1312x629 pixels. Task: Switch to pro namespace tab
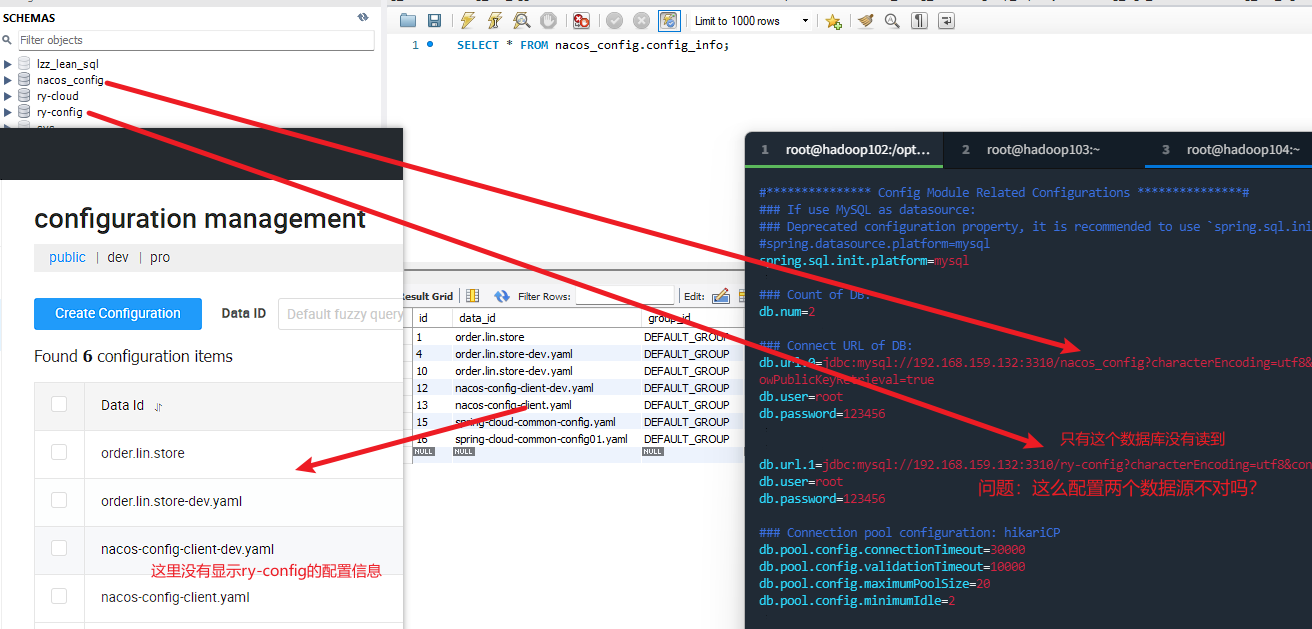click(x=160, y=257)
